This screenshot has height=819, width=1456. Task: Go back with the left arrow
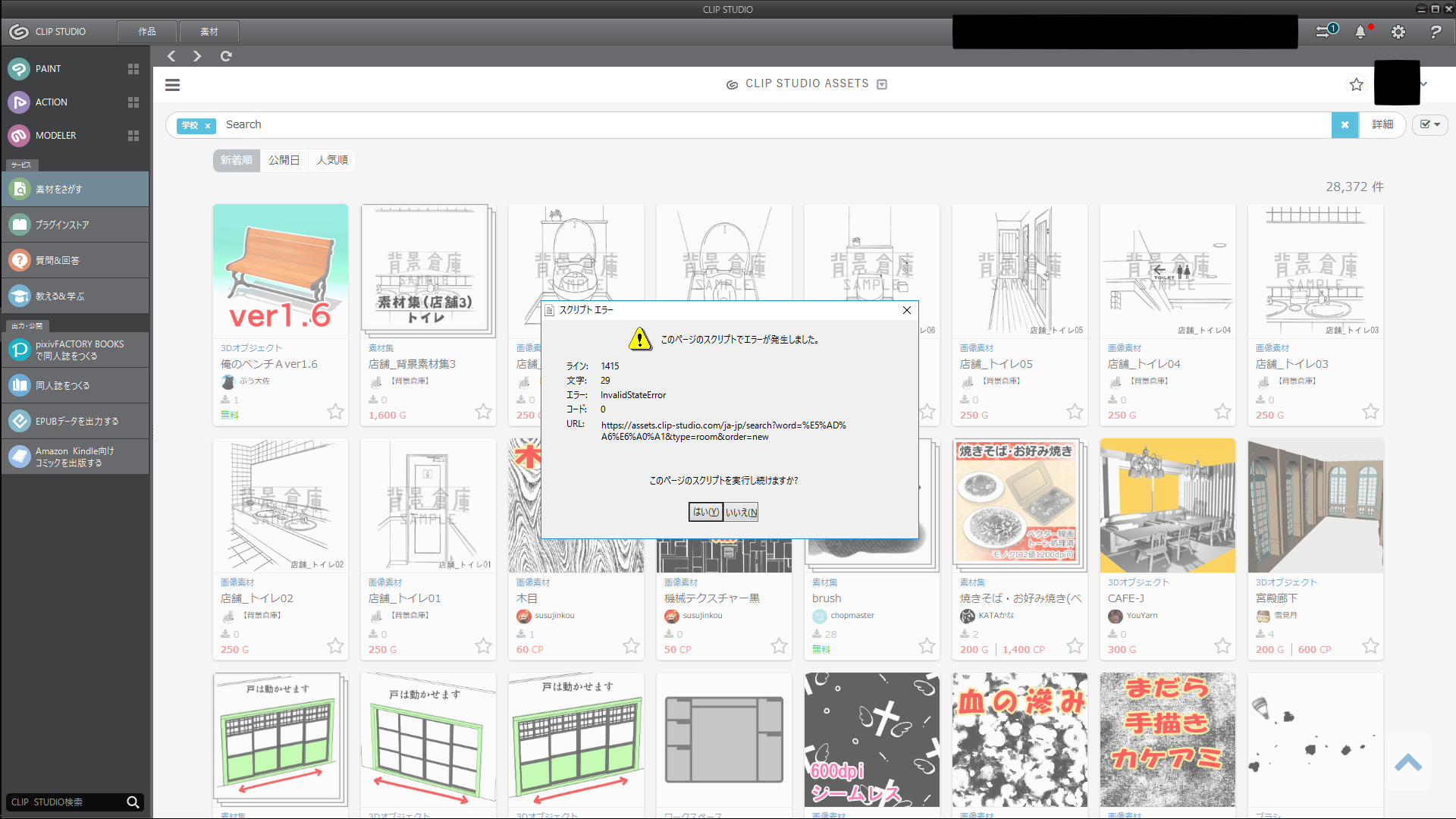171,56
